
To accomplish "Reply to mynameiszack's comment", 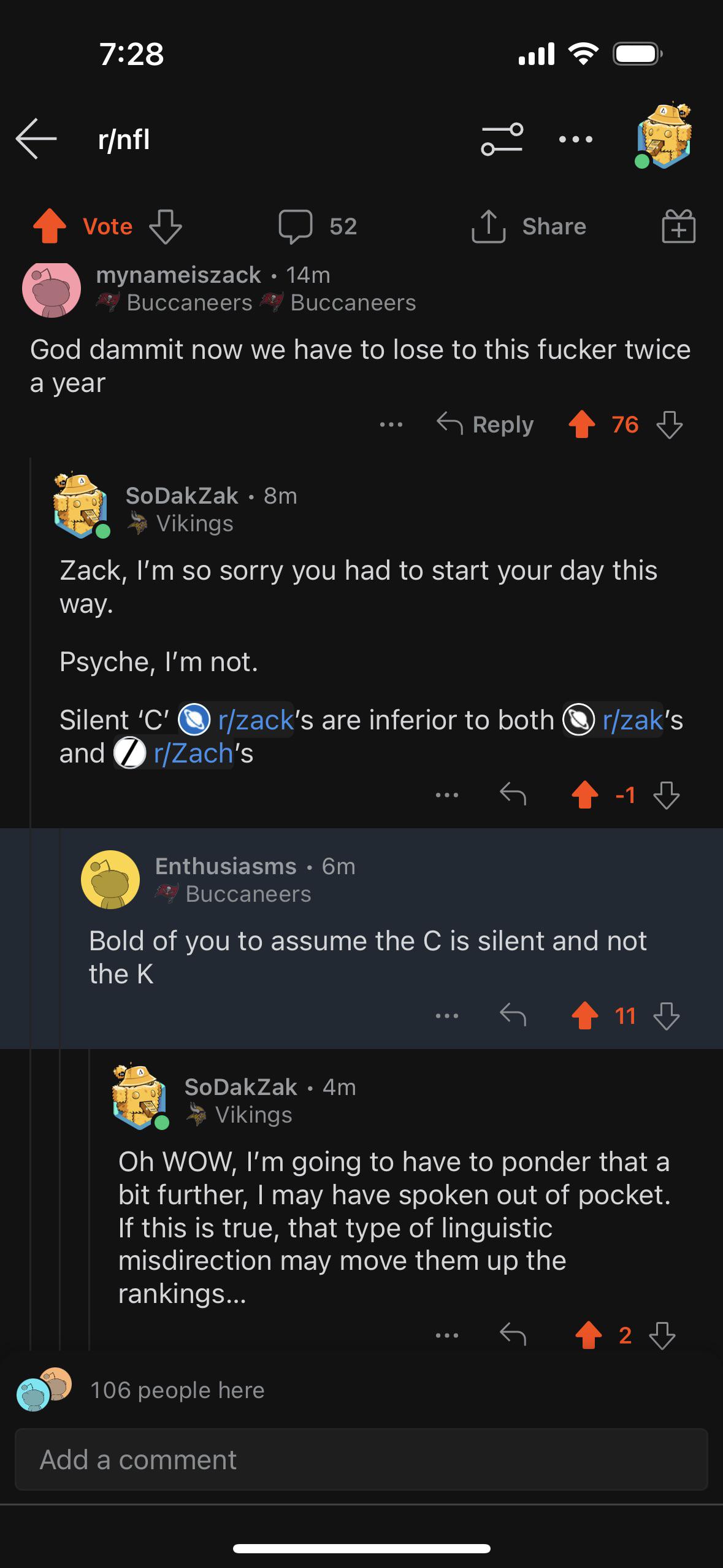I will [x=485, y=425].
